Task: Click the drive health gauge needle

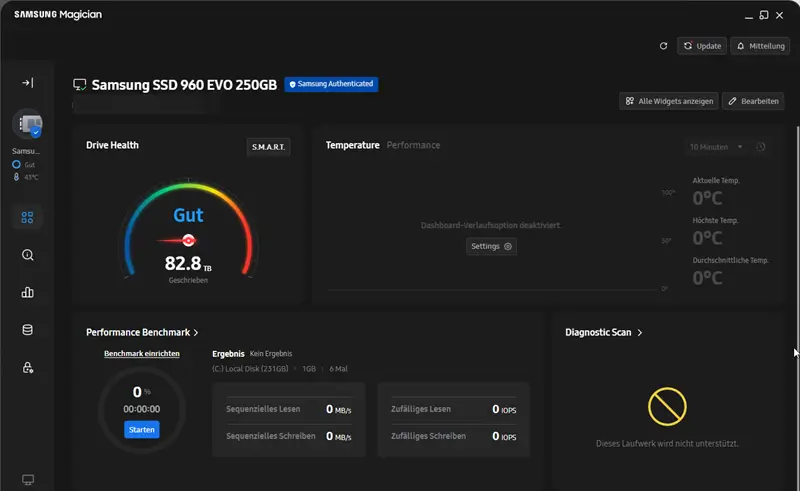Action: (177, 240)
